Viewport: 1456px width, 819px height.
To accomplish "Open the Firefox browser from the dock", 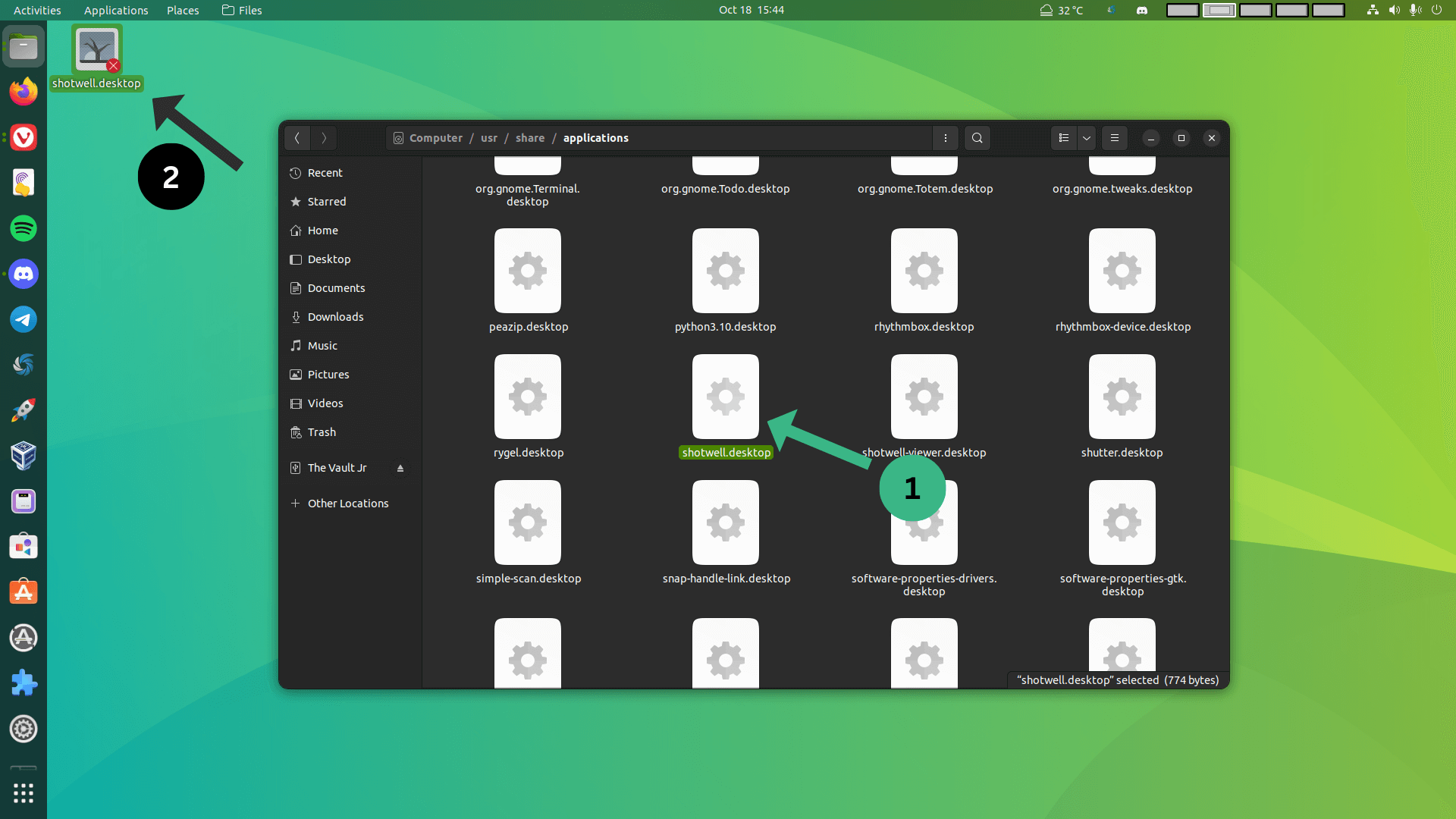I will (24, 91).
